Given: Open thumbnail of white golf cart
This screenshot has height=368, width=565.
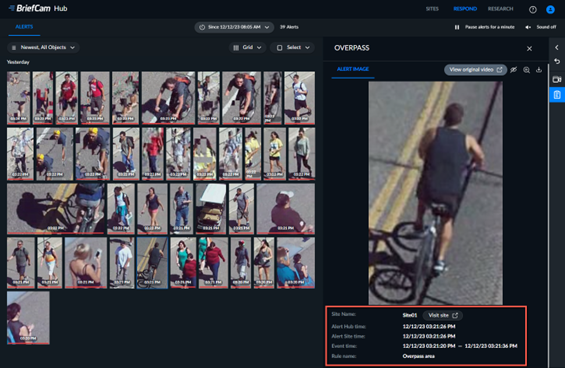Looking at the screenshot, I should [x=211, y=208].
